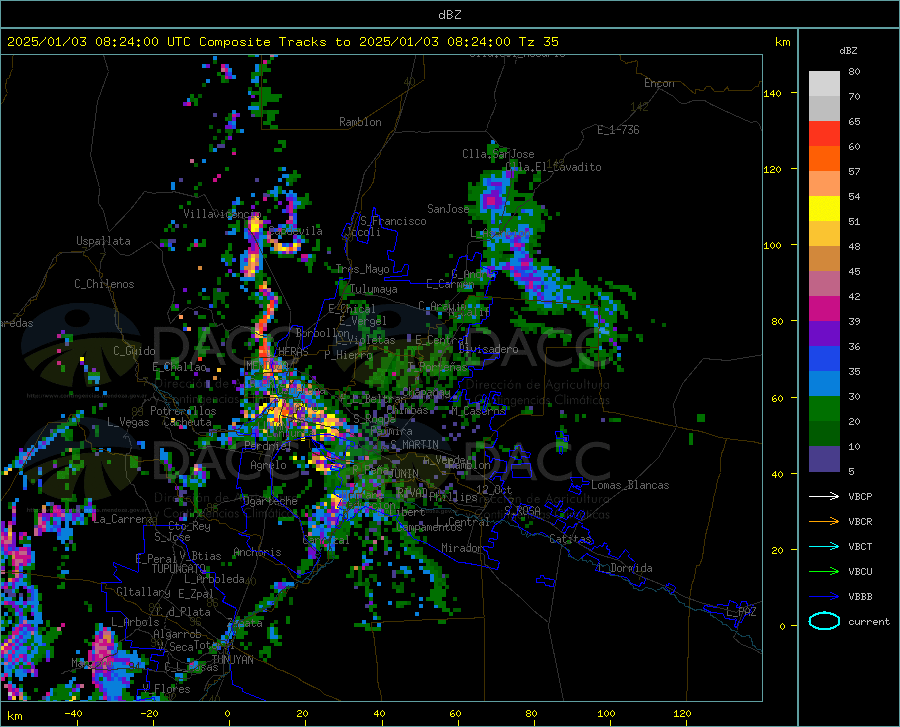The height and width of the screenshot is (727, 900).
Task: Click the Villavicencio map label
Action: point(222,214)
